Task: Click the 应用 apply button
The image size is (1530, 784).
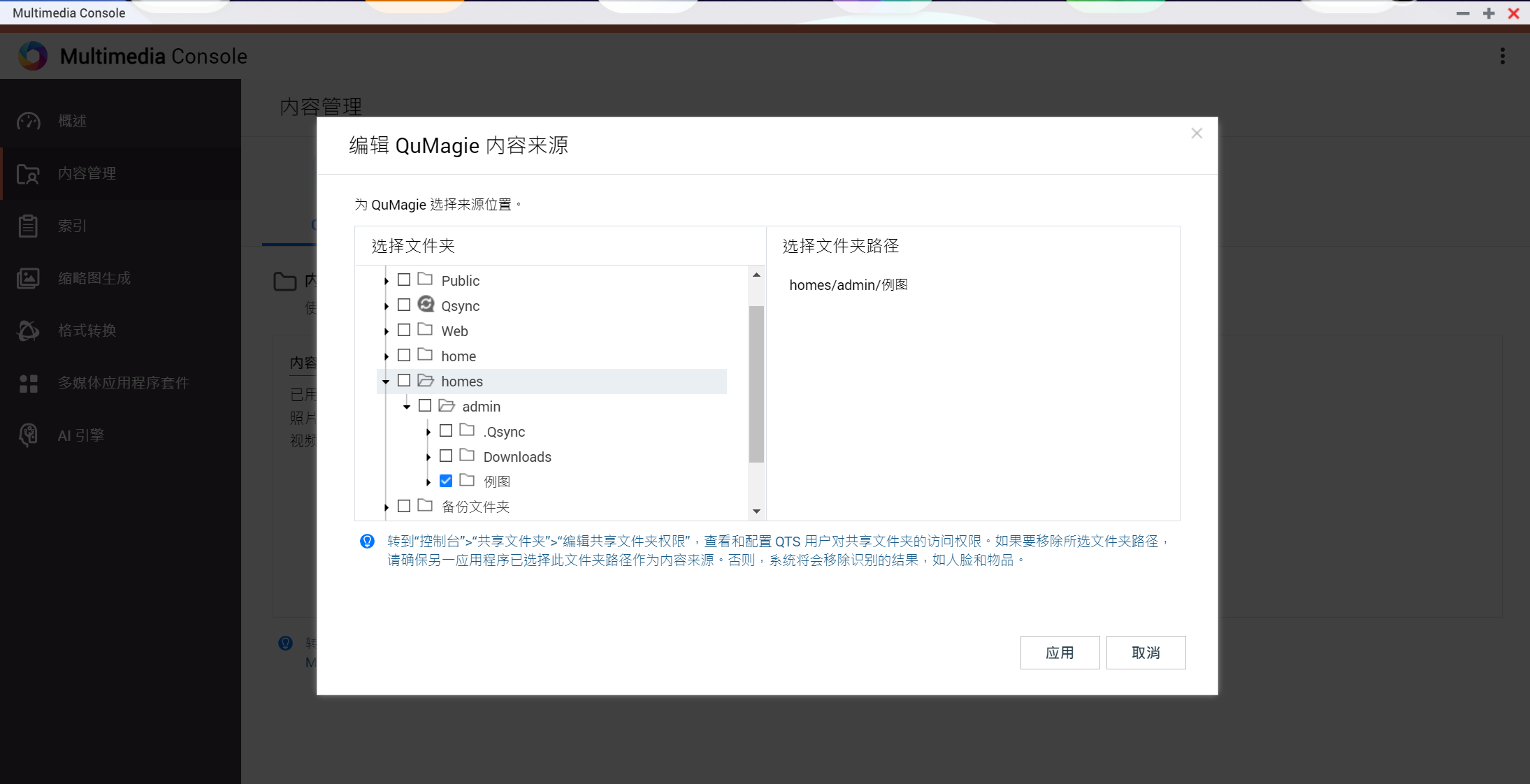Action: (x=1060, y=653)
